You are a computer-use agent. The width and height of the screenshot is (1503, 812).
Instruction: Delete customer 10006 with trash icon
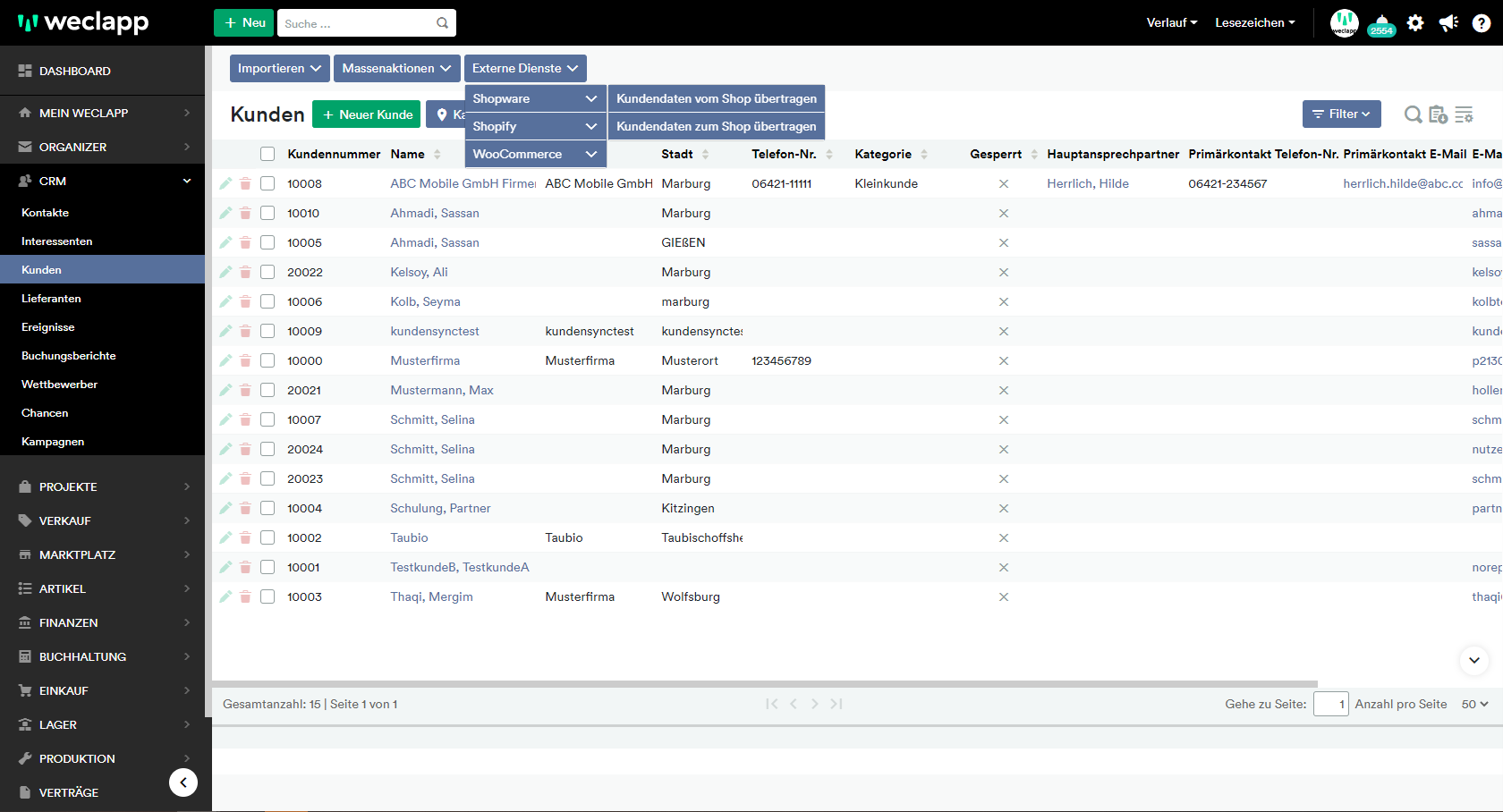[x=245, y=301]
